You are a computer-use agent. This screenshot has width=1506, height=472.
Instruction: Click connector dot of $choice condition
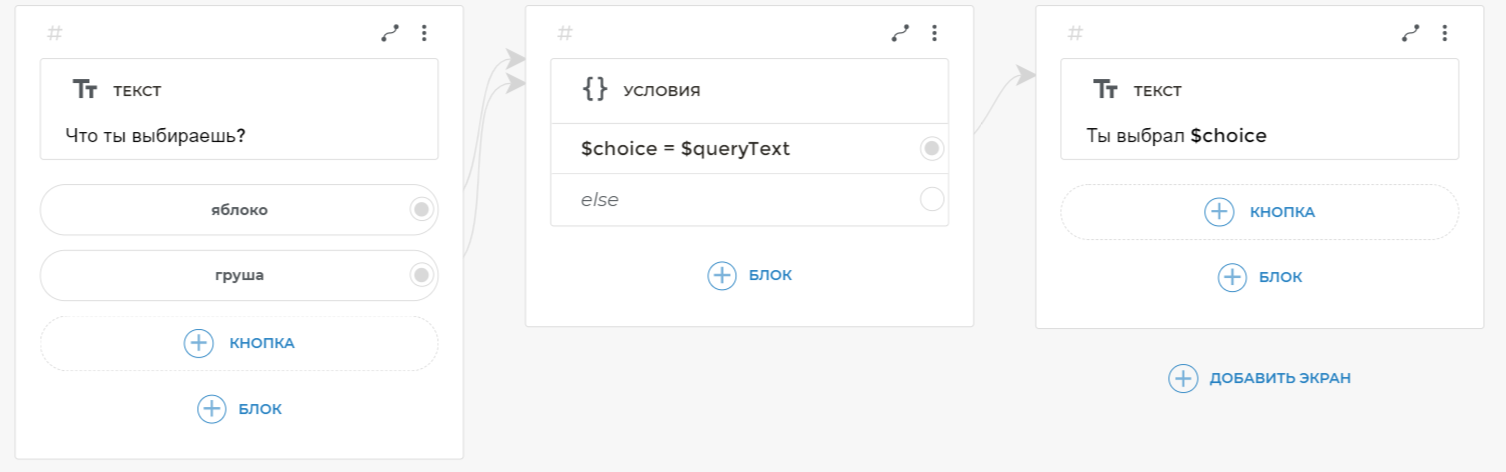[x=931, y=149]
